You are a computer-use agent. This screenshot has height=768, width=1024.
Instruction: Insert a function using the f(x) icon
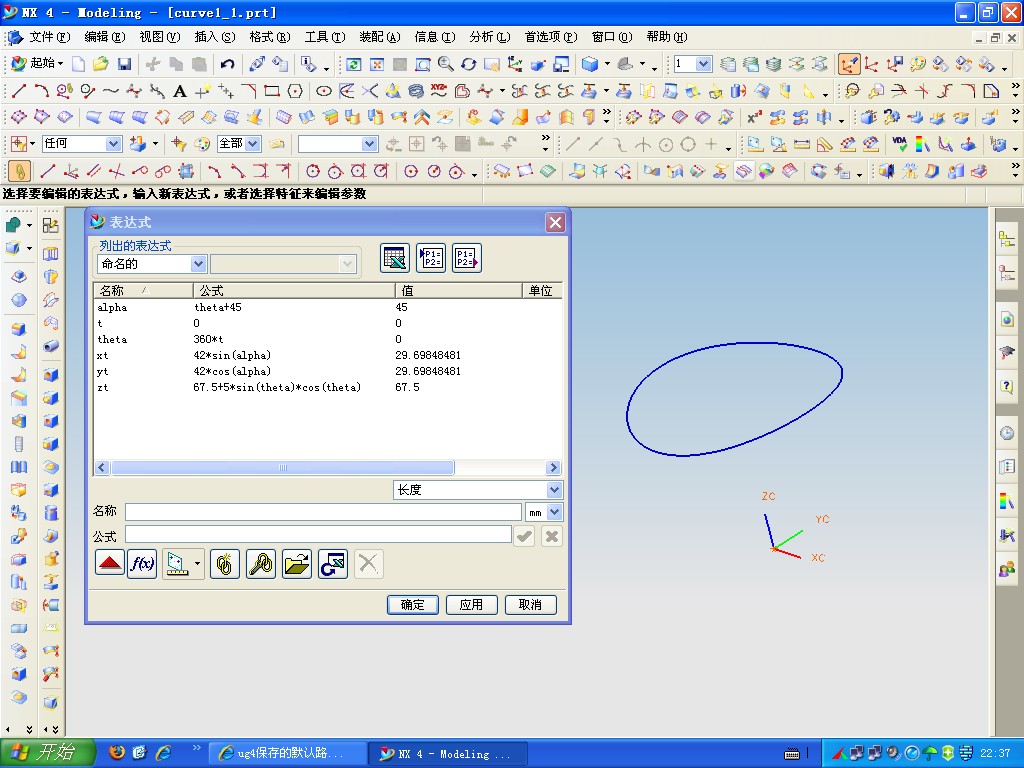click(x=142, y=564)
